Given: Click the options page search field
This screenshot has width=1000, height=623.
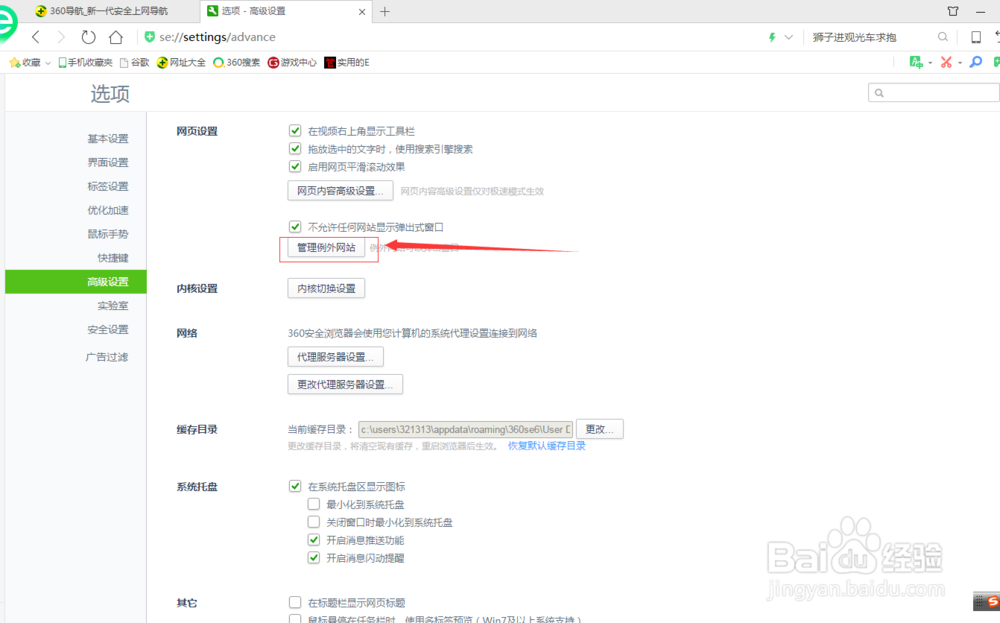Looking at the screenshot, I should (934, 93).
